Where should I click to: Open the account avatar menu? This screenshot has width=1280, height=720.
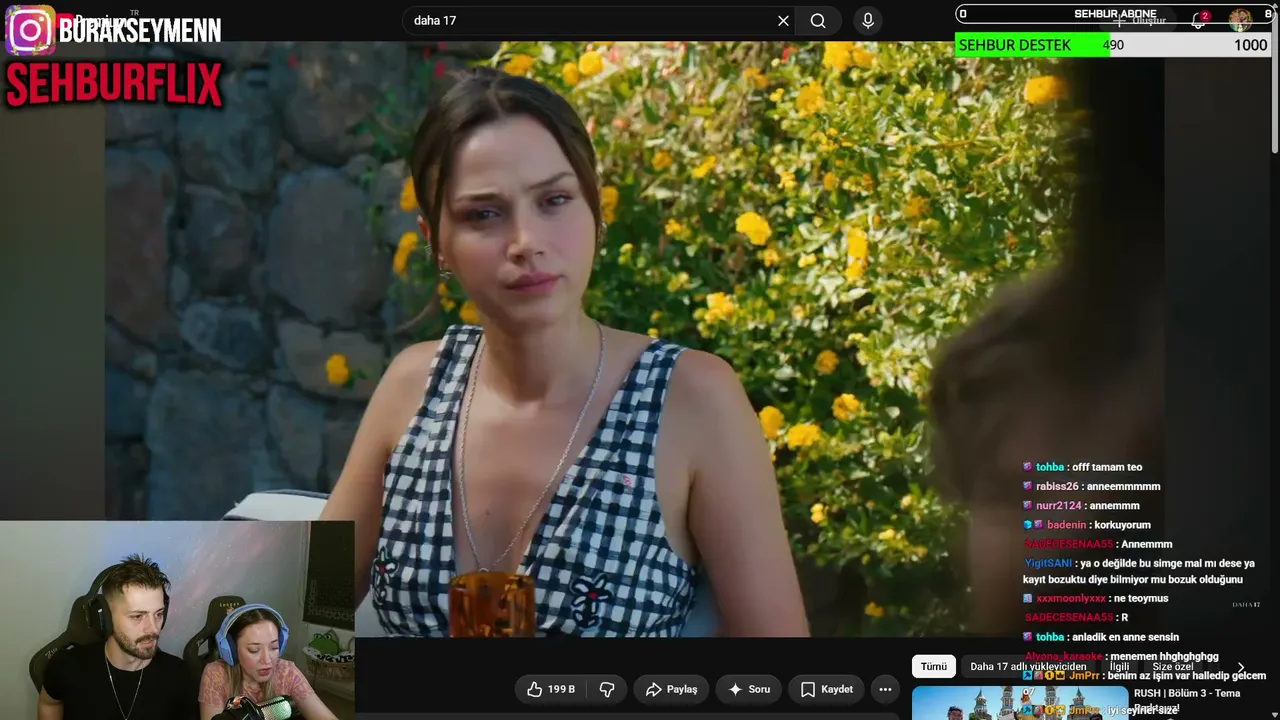[1240, 20]
